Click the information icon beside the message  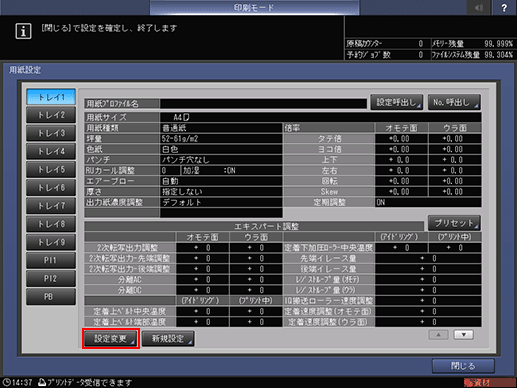tap(23, 31)
